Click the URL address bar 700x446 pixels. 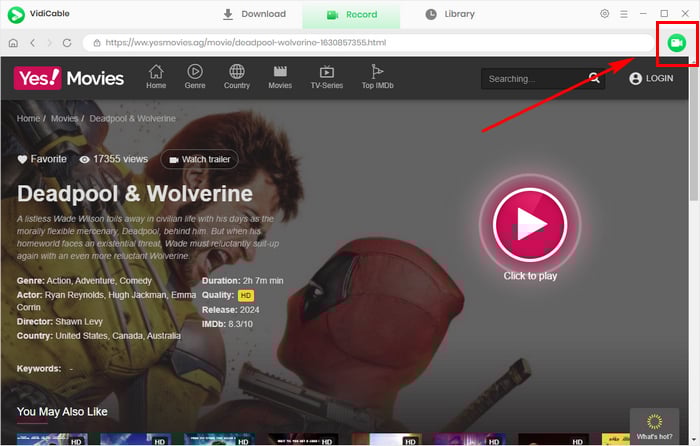368,43
